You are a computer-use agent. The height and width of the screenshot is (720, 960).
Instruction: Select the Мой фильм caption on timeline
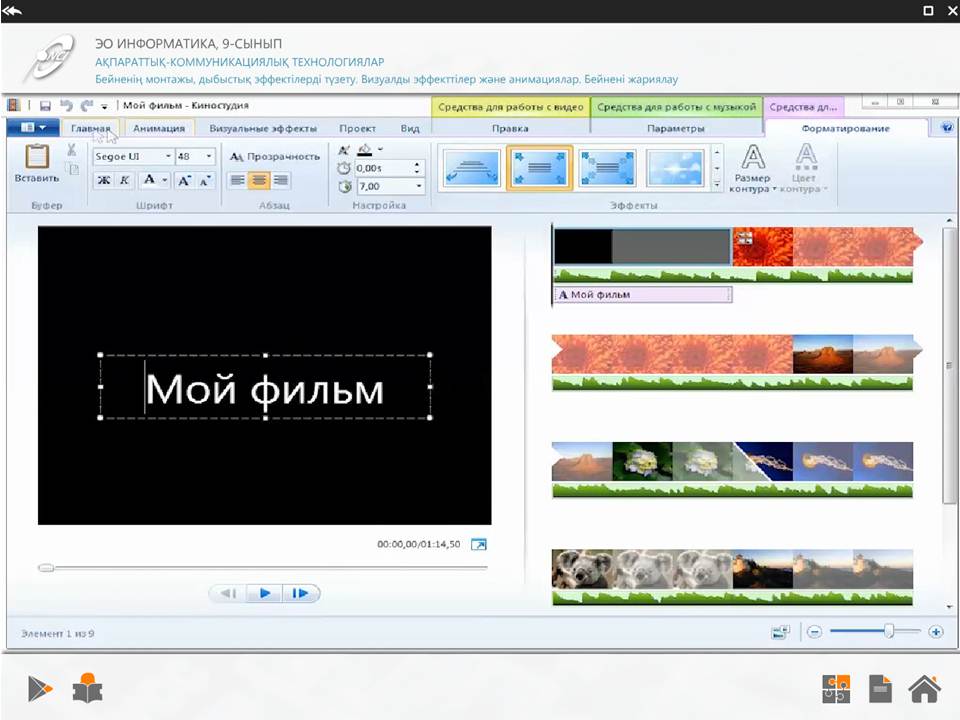click(643, 294)
